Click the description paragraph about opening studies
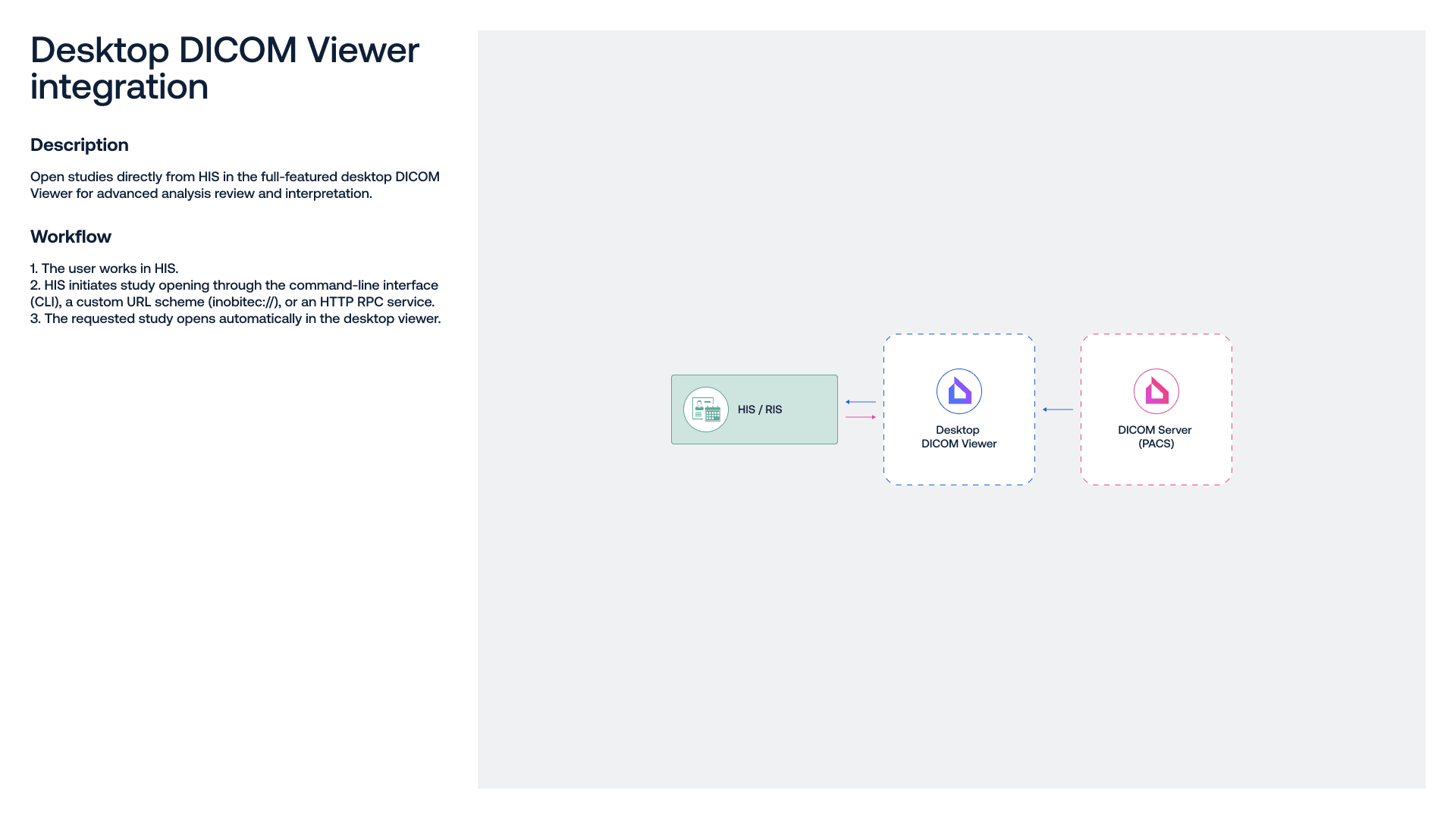This screenshot has height=819, width=1456. 235,185
